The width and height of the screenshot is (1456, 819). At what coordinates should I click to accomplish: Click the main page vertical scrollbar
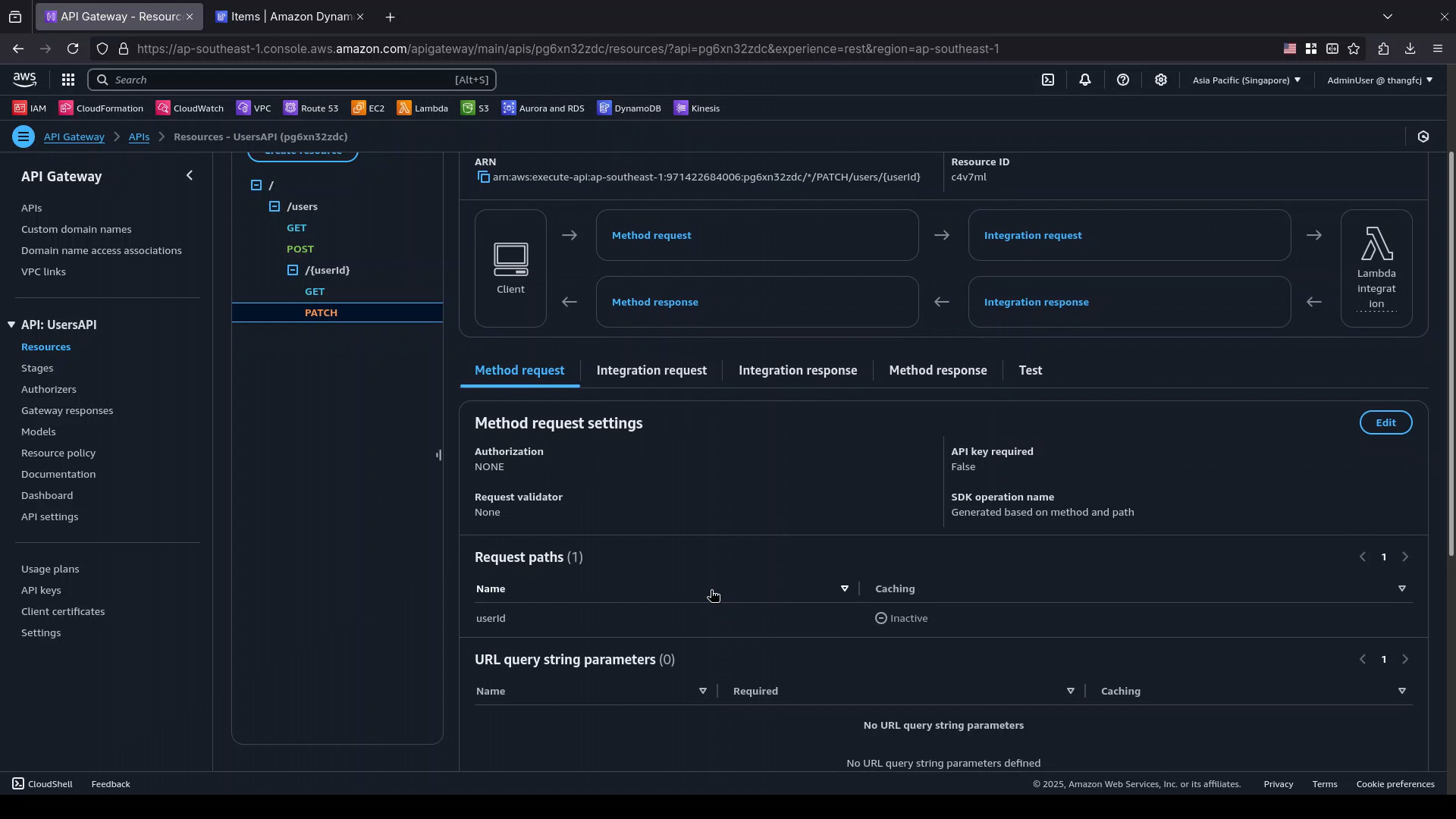(x=1451, y=355)
